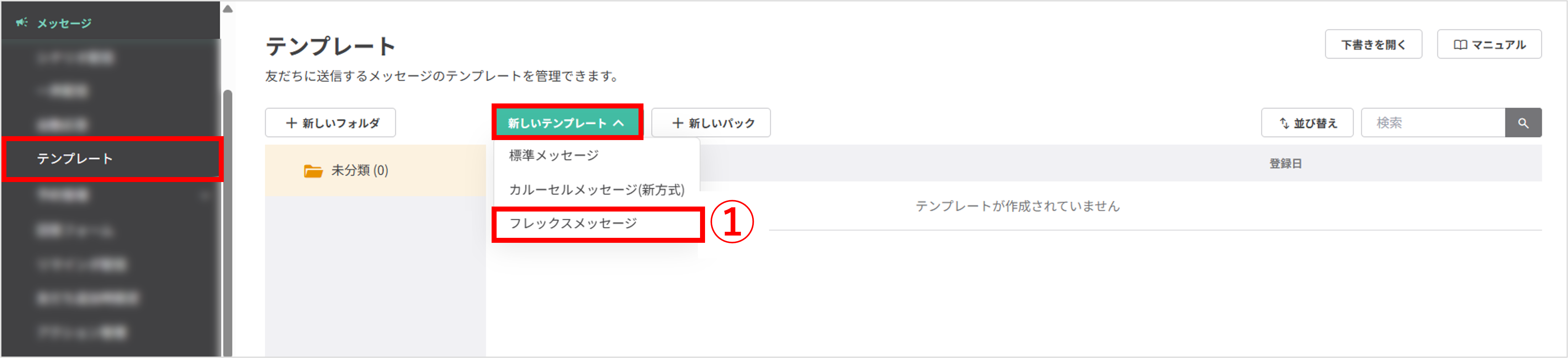
Task: Click into the 検索 search field
Action: (1432, 123)
